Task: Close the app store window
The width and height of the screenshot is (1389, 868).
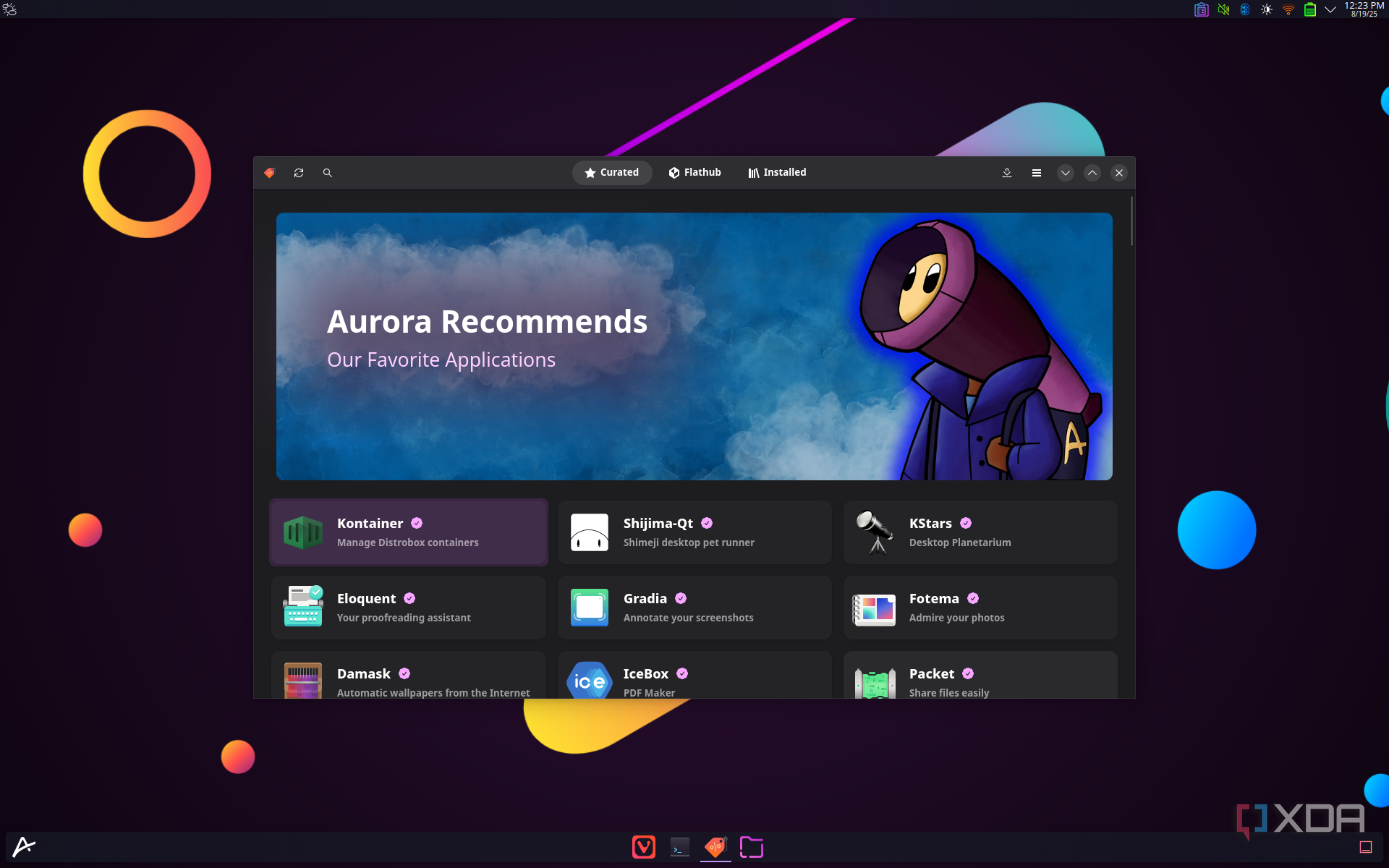Action: 1119,173
